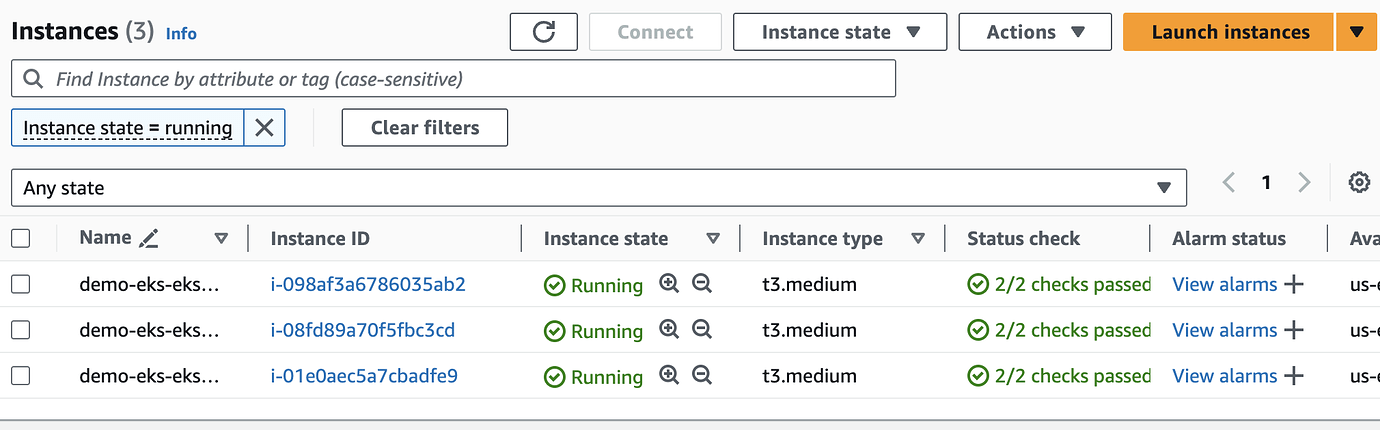Expand the Actions dropdown

coord(1035,32)
